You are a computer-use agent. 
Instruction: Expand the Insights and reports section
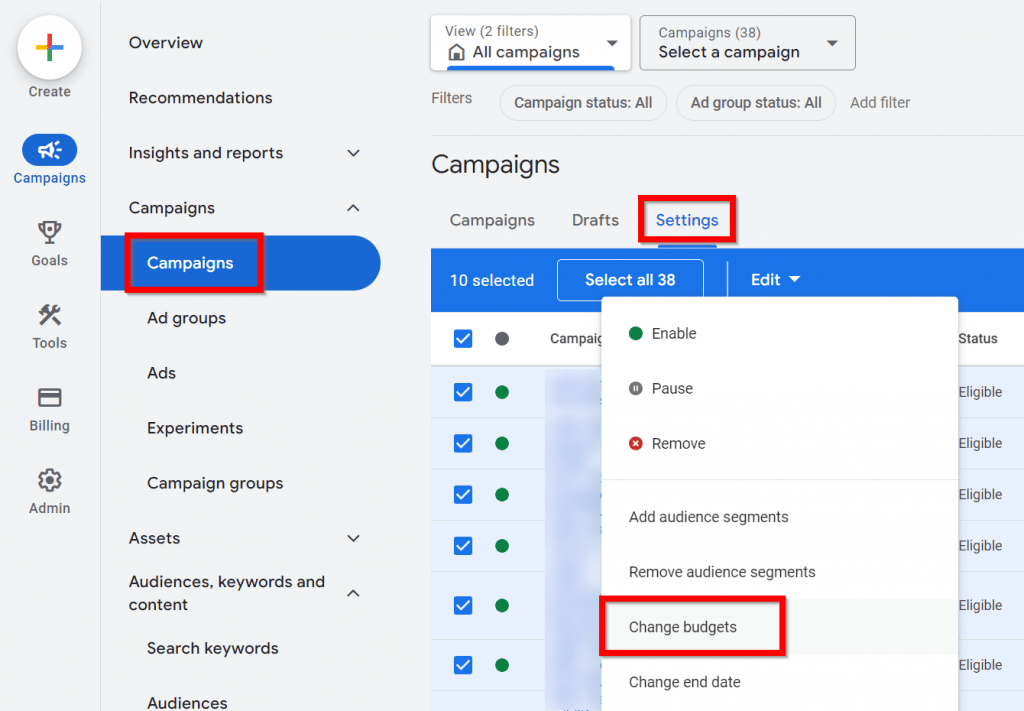[353, 153]
